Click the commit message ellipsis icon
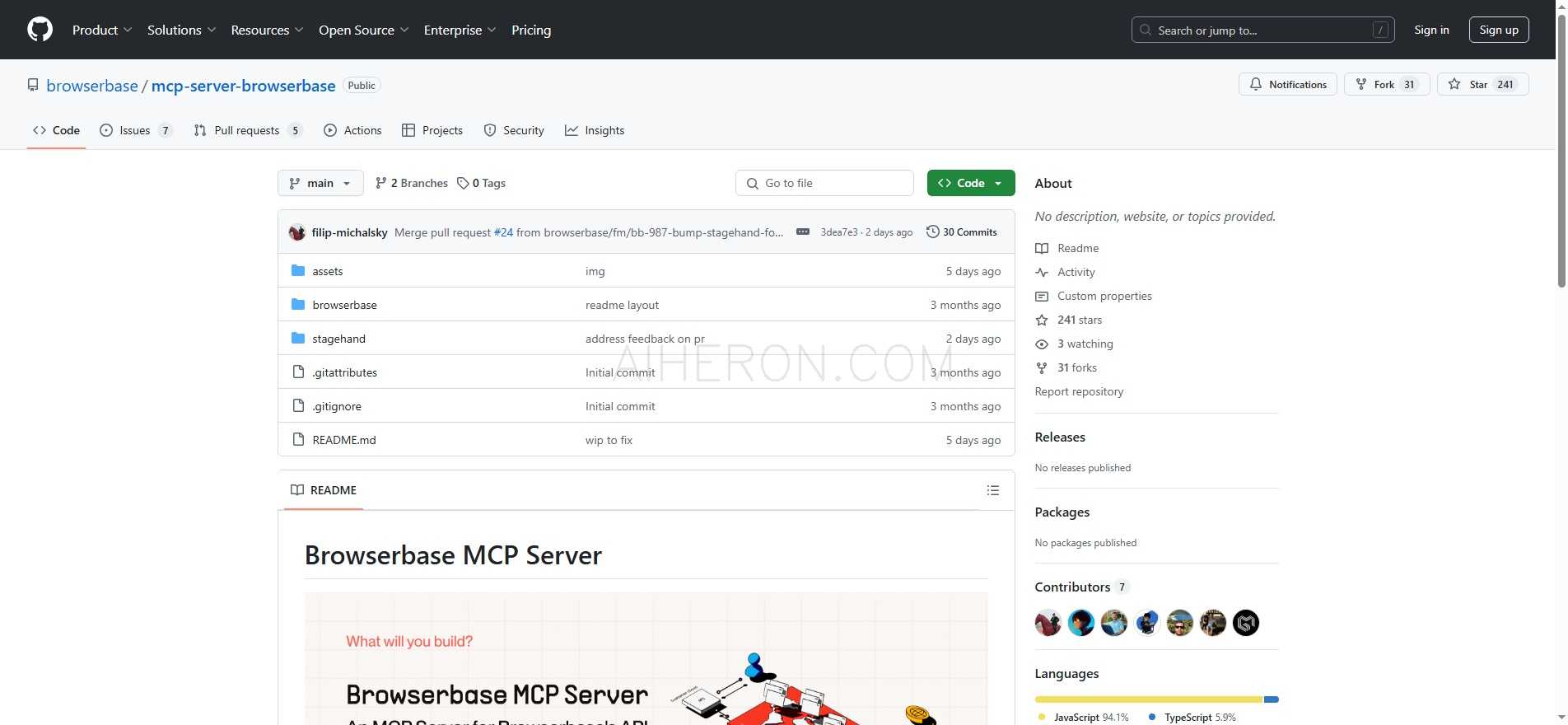 click(x=802, y=232)
